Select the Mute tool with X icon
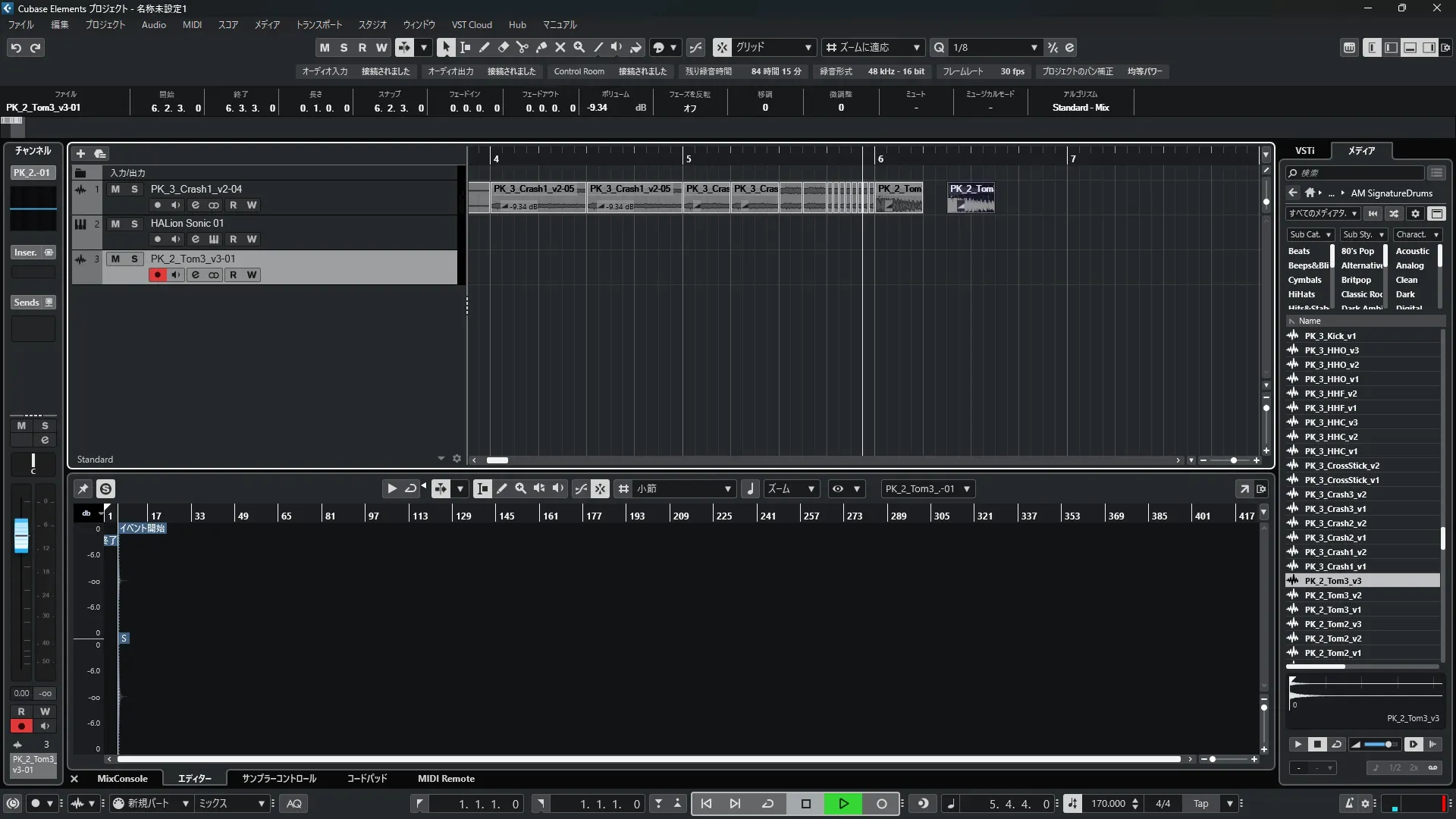The height and width of the screenshot is (819, 1456). pos(560,47)
